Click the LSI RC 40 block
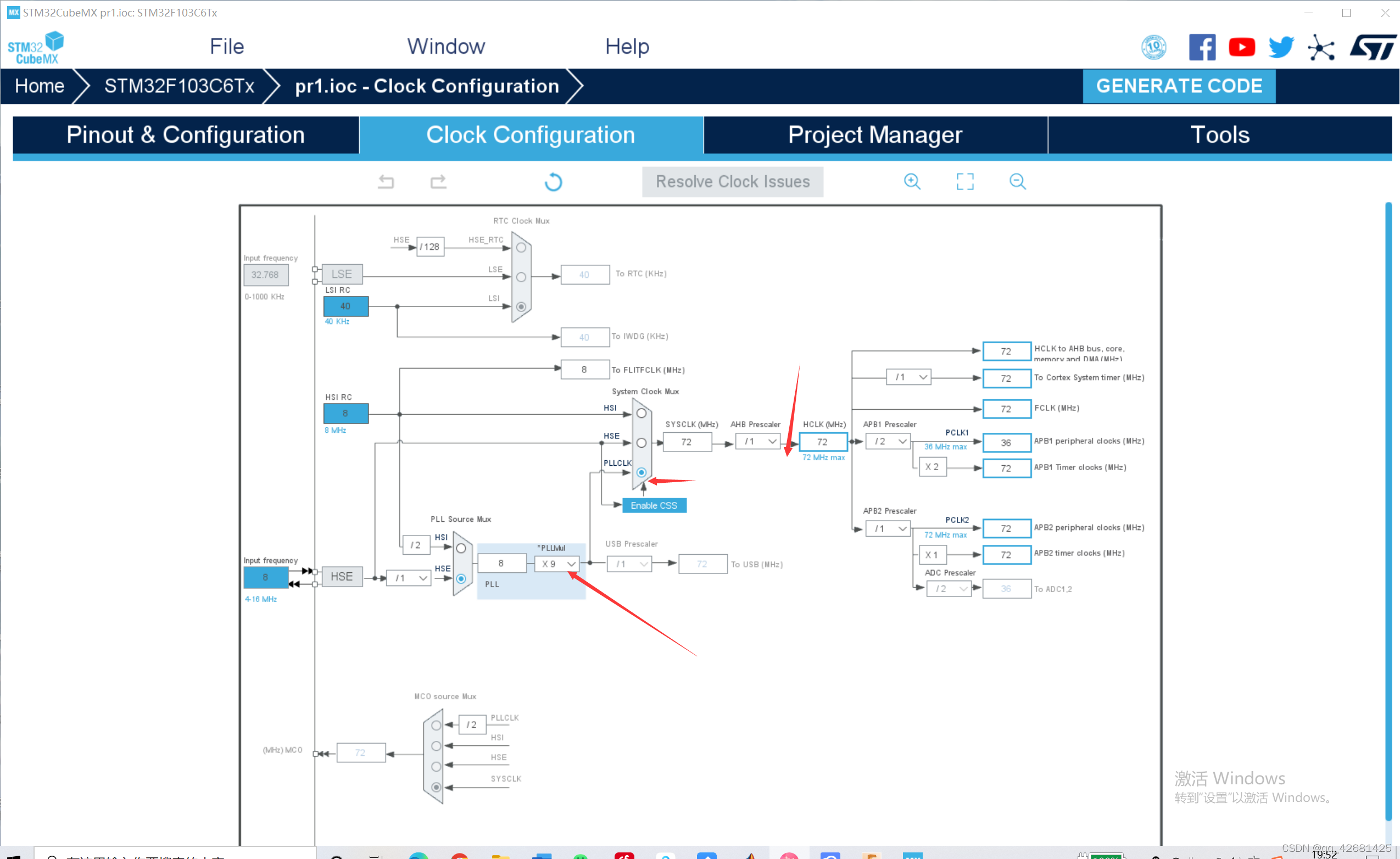This screenshot has width=1400, height=859. pos(345,306)
